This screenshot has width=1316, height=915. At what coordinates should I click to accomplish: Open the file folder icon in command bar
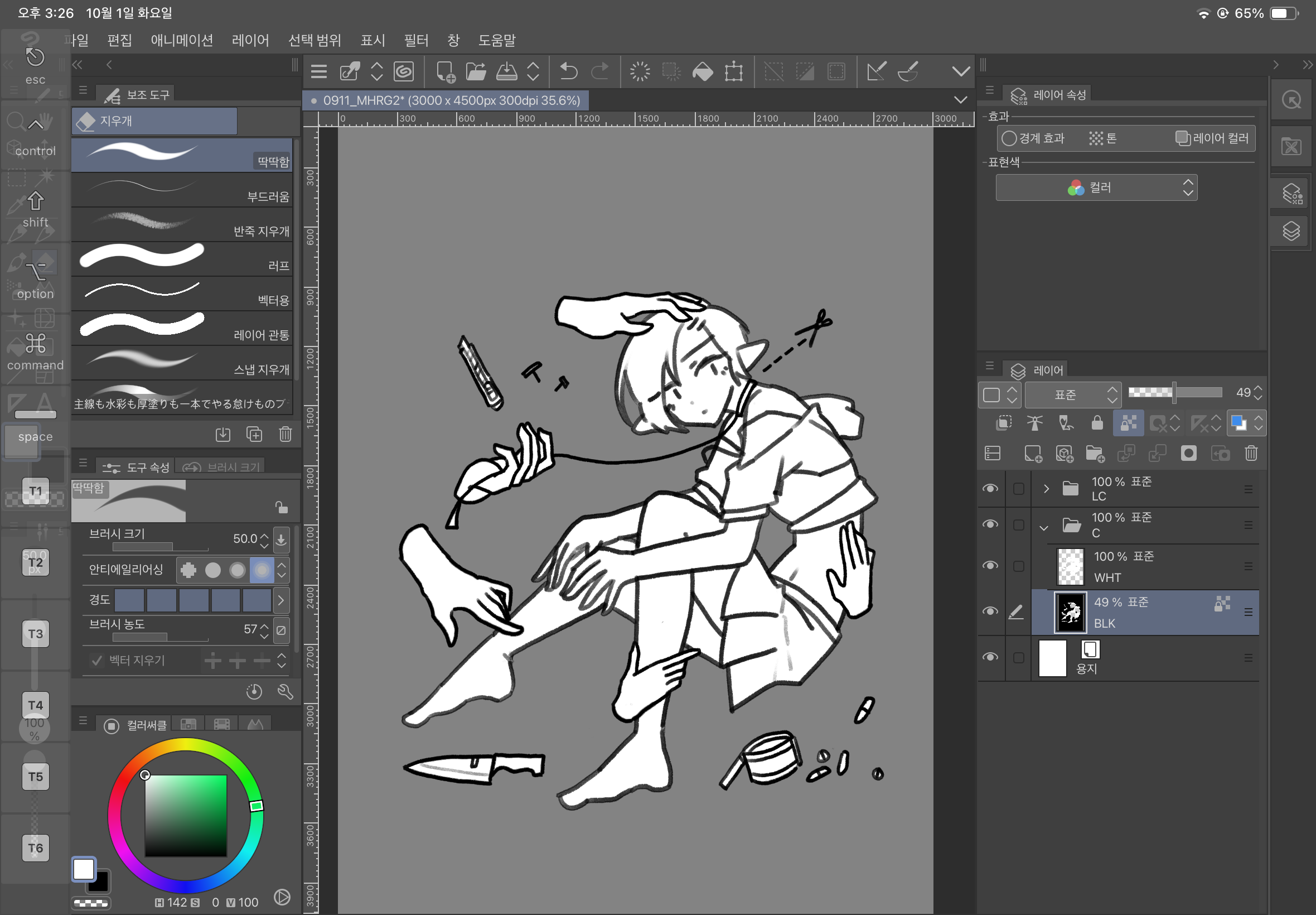476,71
